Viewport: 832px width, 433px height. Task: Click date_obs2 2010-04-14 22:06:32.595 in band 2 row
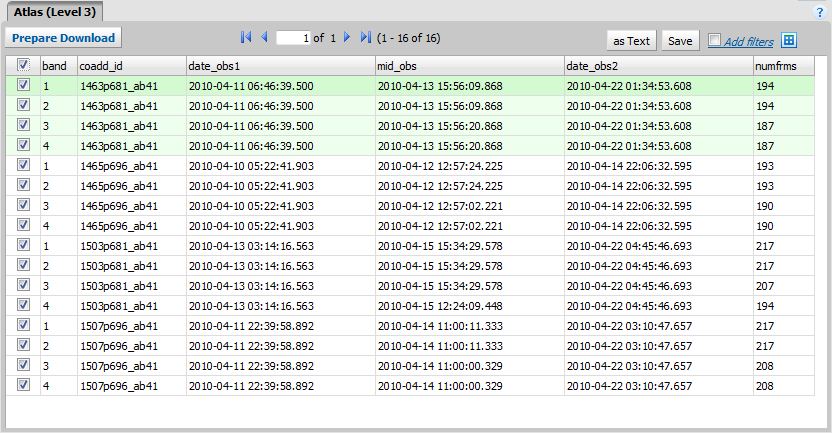[629, 186]
